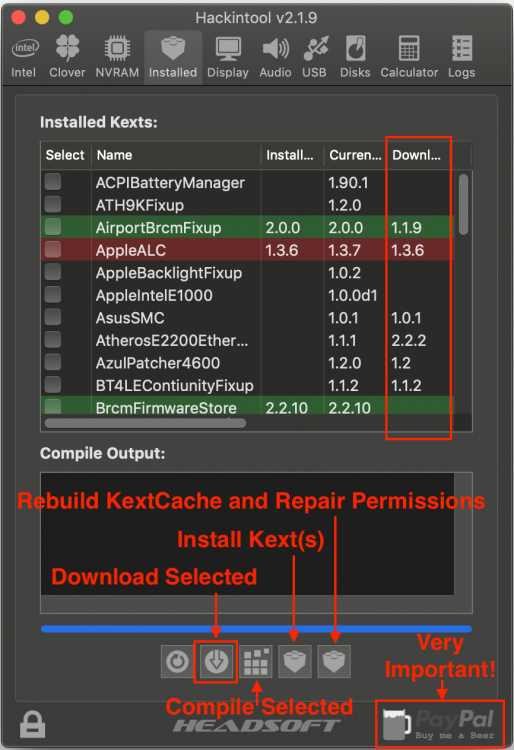The width and height of the screenshot is (514, 750).
Task: Switch to the Audio tab
Action: point(275,58)
